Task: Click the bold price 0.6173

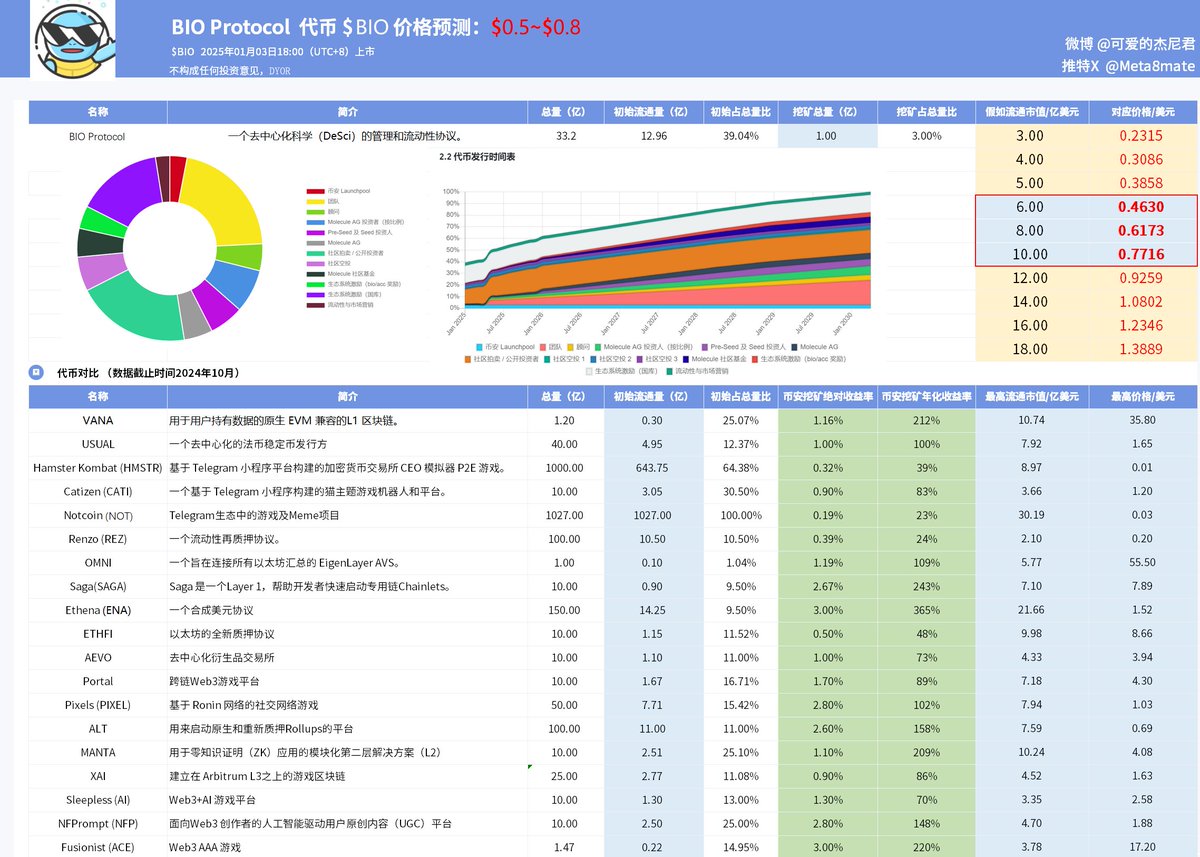Action: point(1141,231)
